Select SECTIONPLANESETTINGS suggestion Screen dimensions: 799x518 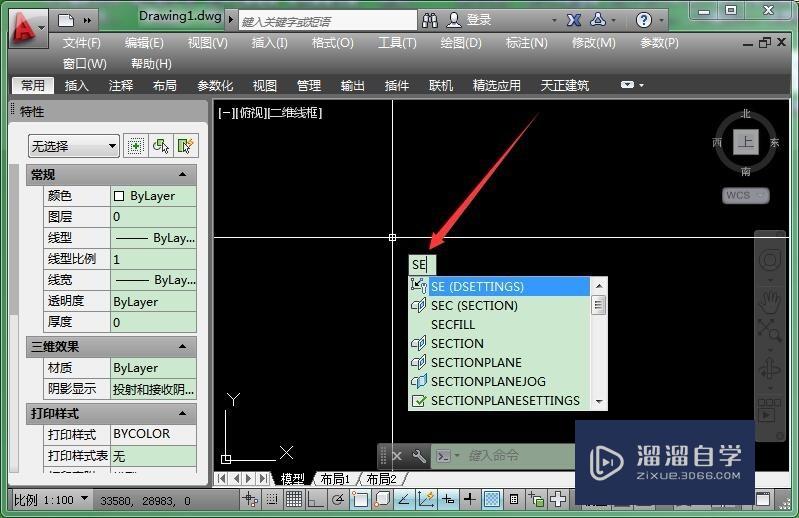coord(499,401)
